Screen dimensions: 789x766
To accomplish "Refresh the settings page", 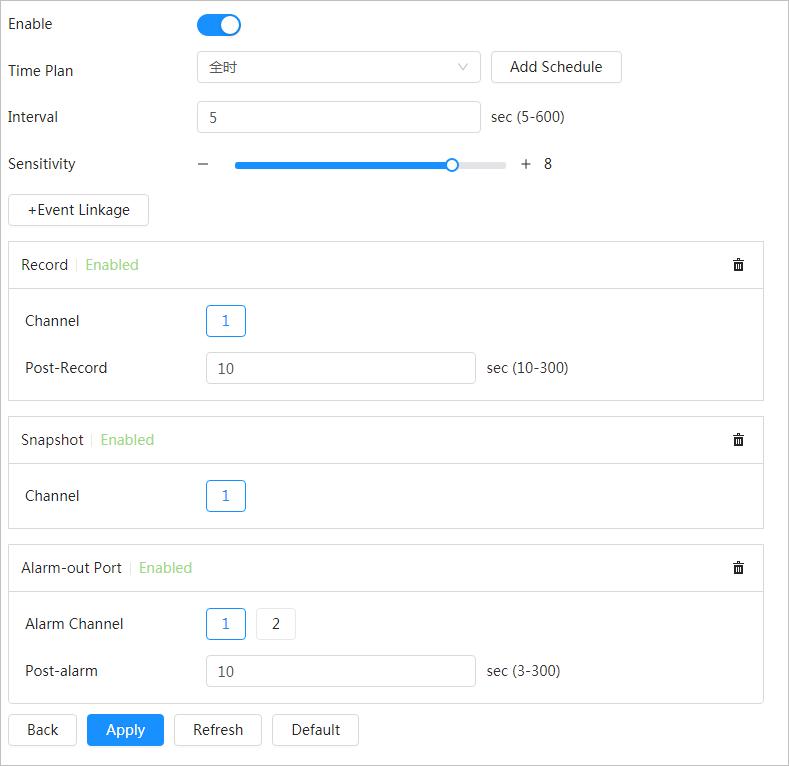I will 218,730.
